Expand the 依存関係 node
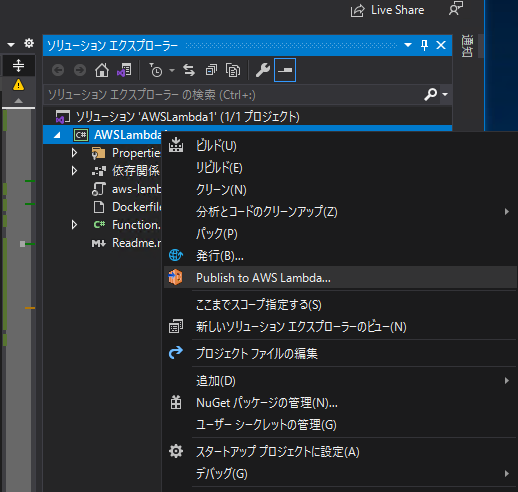The height and width of the screenshot is (492, 518). click(x=74, y=171)
